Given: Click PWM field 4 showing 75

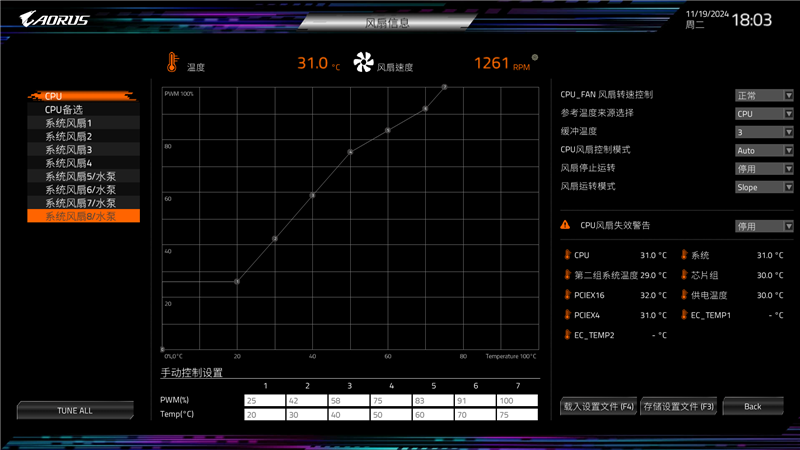Looking at the screenshot, I should point(391,401).
